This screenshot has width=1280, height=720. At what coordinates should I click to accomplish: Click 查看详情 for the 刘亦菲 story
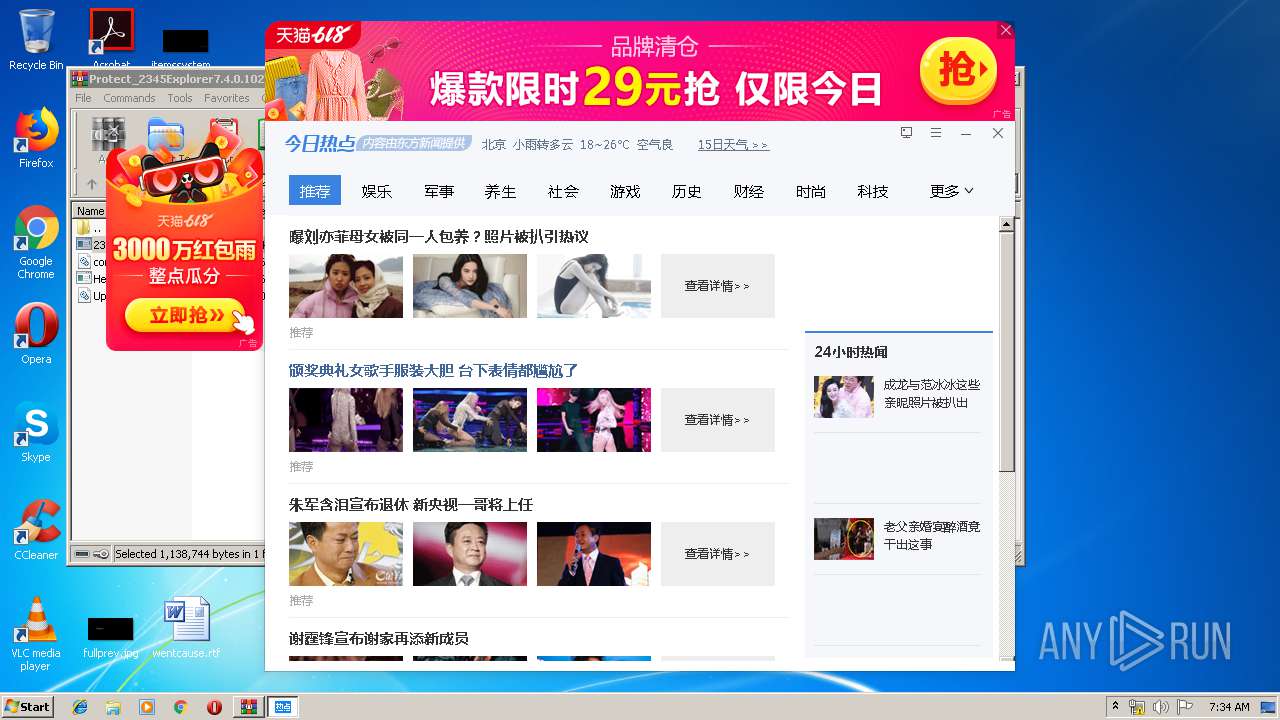point(717,286)
